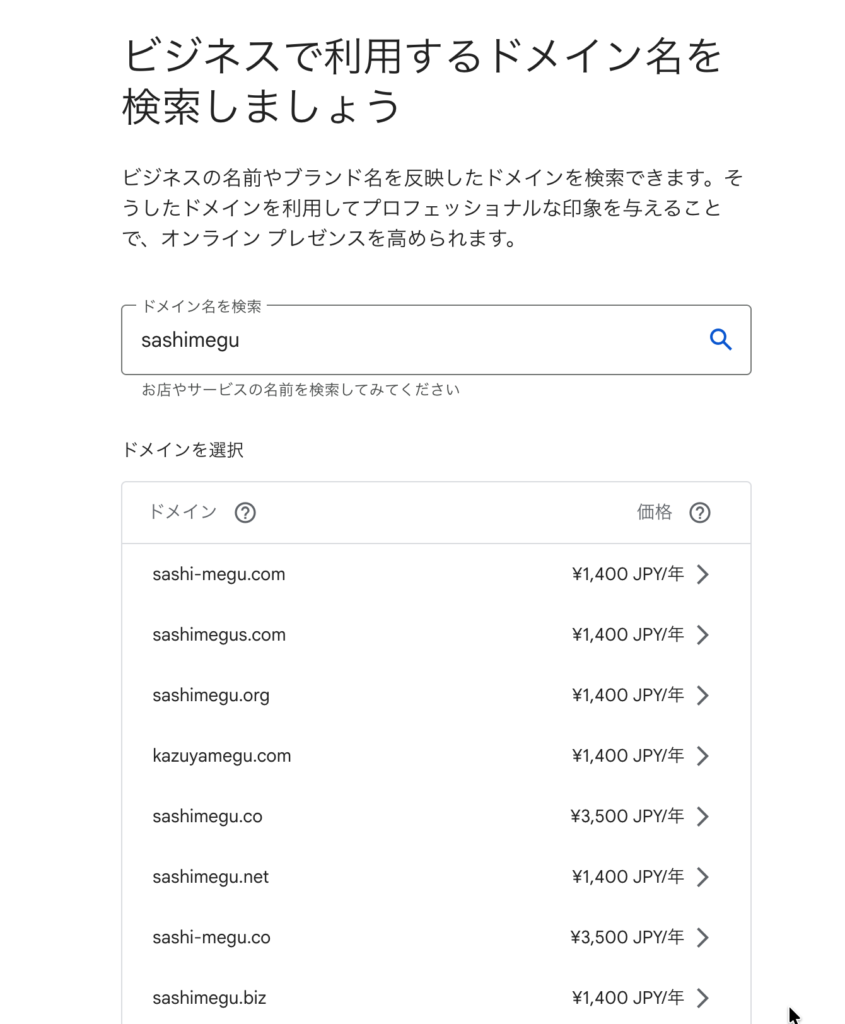
Task: Click ¥1,400 JPY/年 price for sashimegu.biz
Action: (628, 998)
